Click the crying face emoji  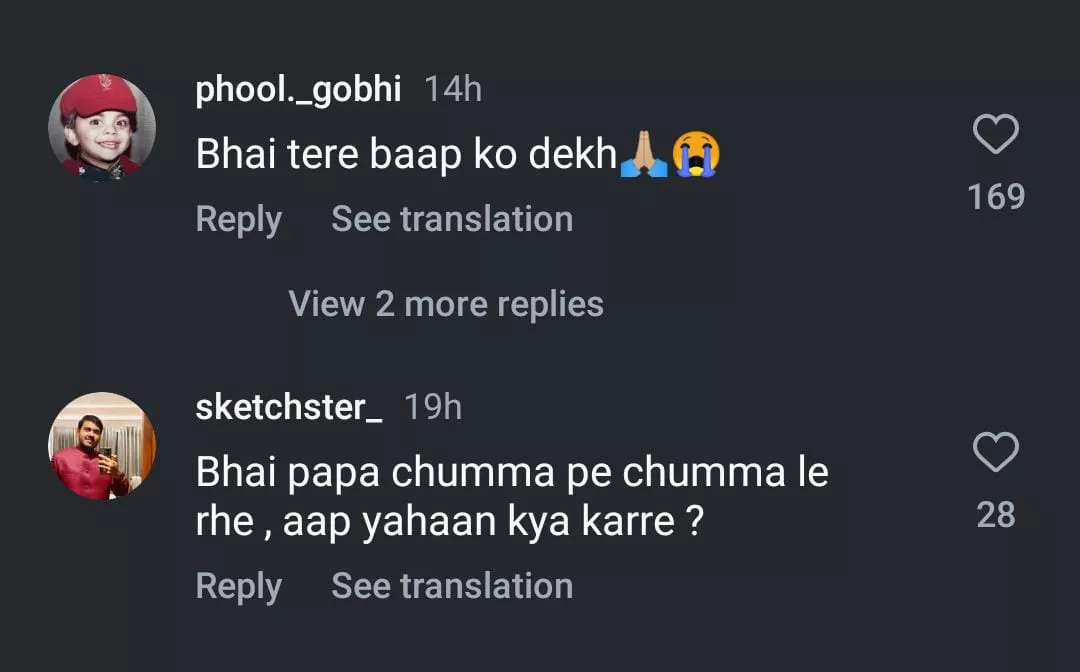pyautogui.click(x=696, y=156)
